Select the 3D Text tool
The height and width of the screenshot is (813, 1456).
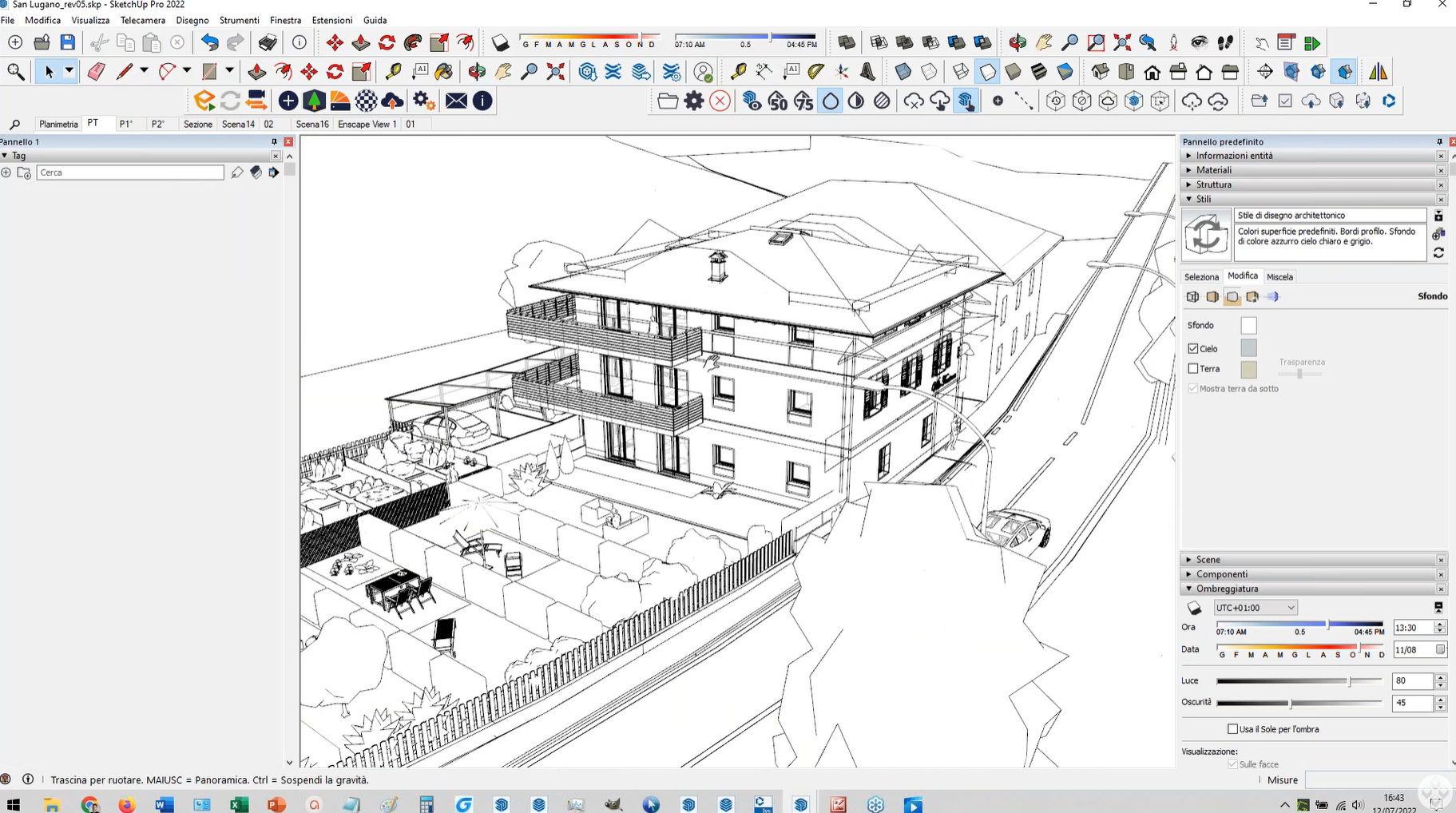[867, 72]
